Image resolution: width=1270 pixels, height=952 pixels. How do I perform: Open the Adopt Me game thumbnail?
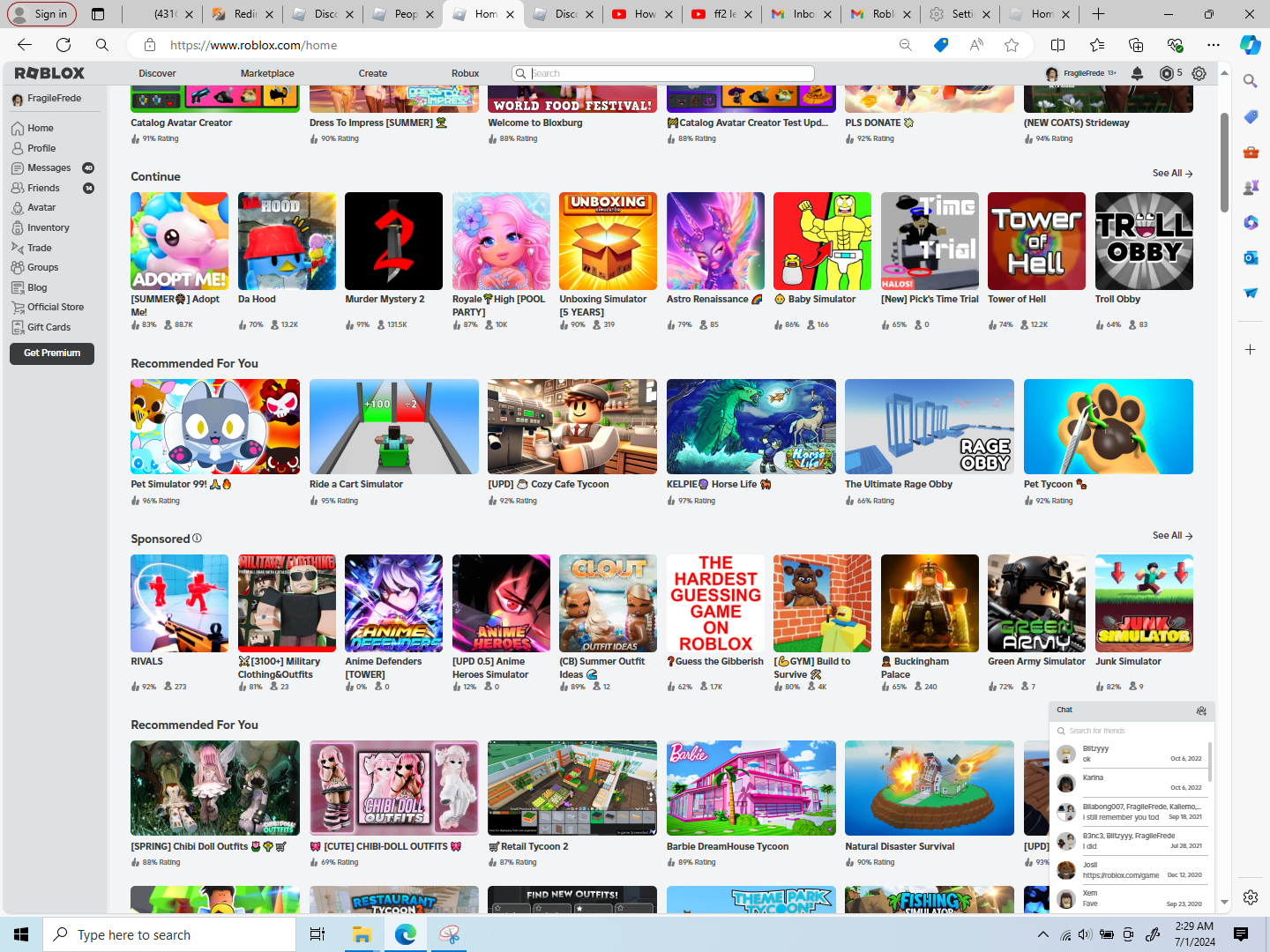click(179, 241)
